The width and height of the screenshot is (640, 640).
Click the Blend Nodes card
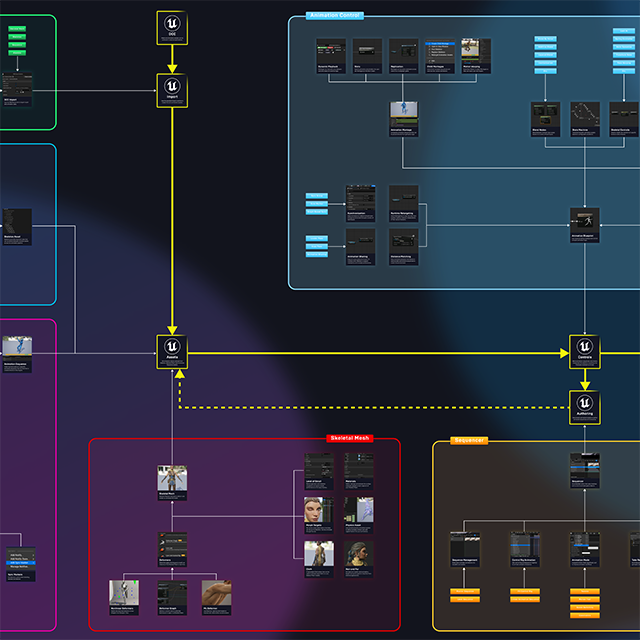[545, 117]
